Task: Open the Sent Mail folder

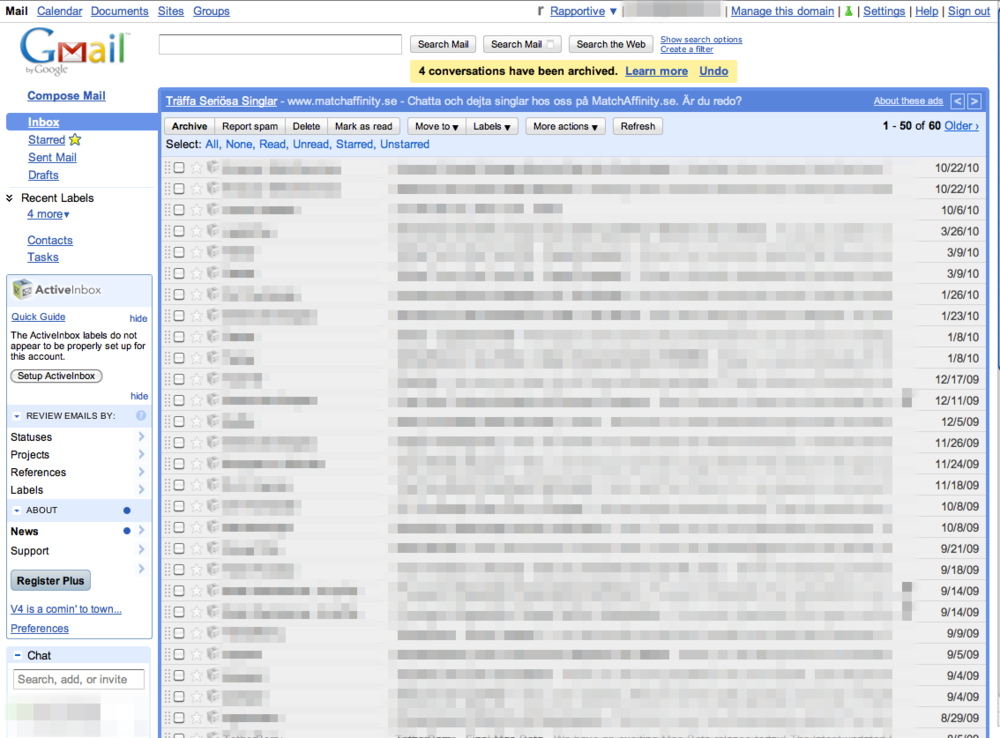Action: [x=52, y=157]
